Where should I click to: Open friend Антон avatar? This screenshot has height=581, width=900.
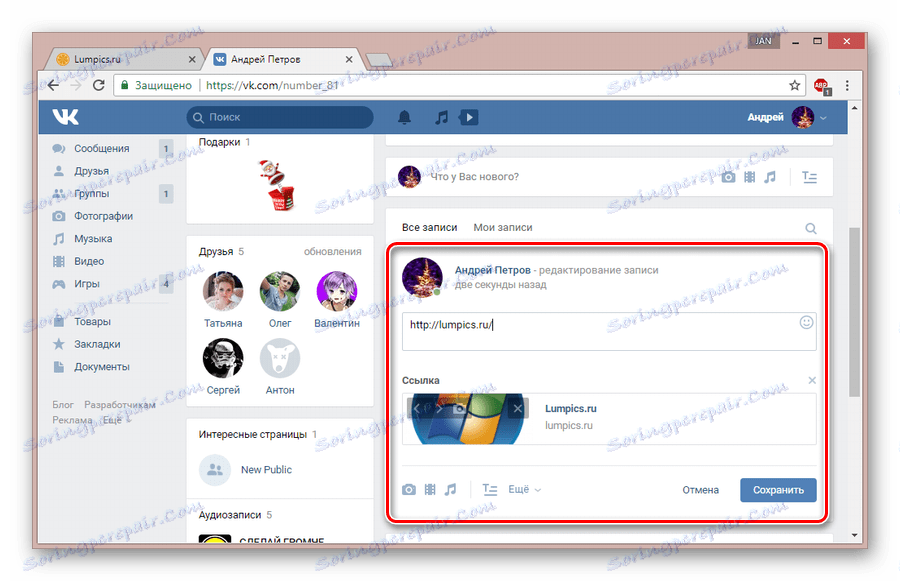(280, 358)
